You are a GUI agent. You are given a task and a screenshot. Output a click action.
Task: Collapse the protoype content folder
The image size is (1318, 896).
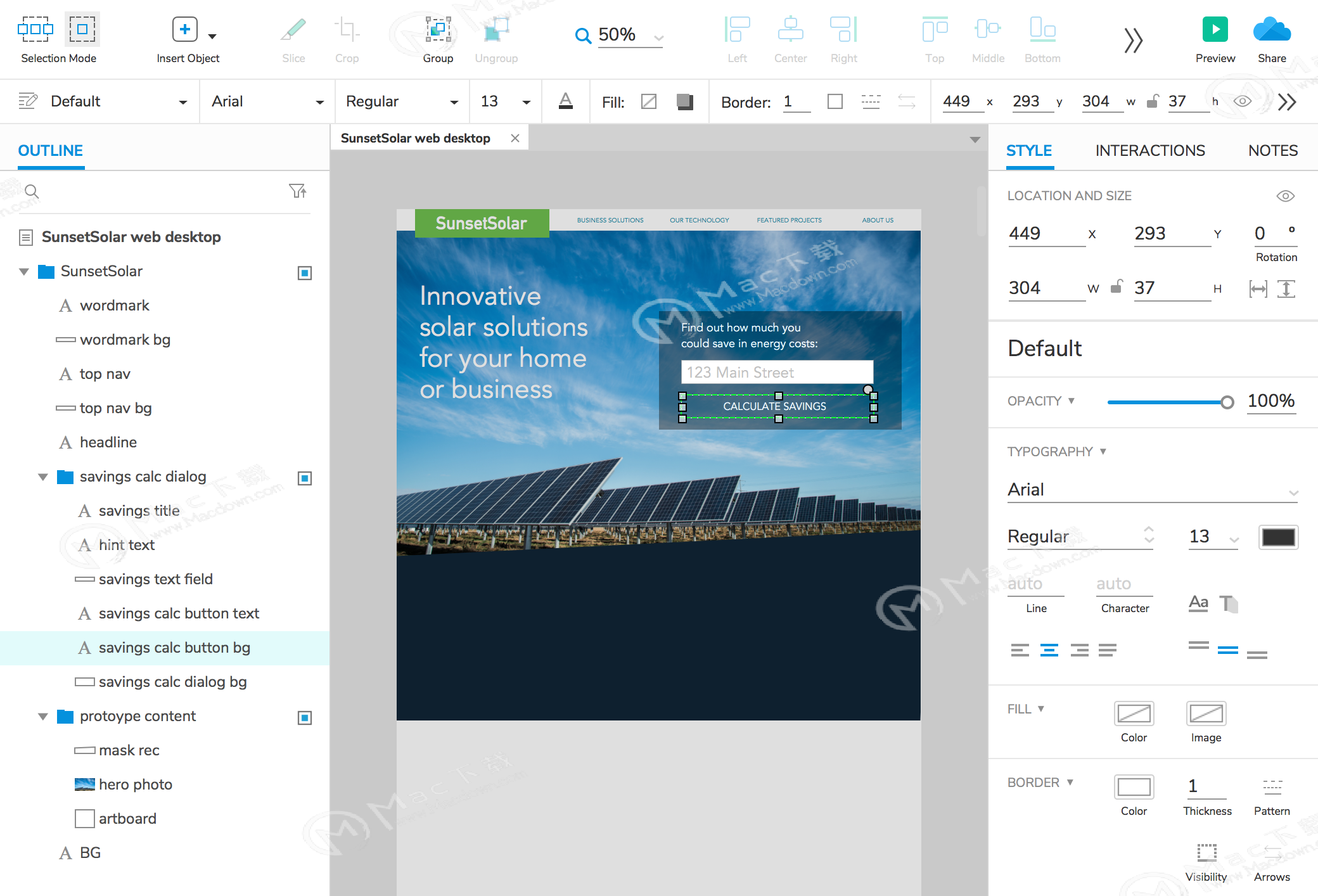43,717
